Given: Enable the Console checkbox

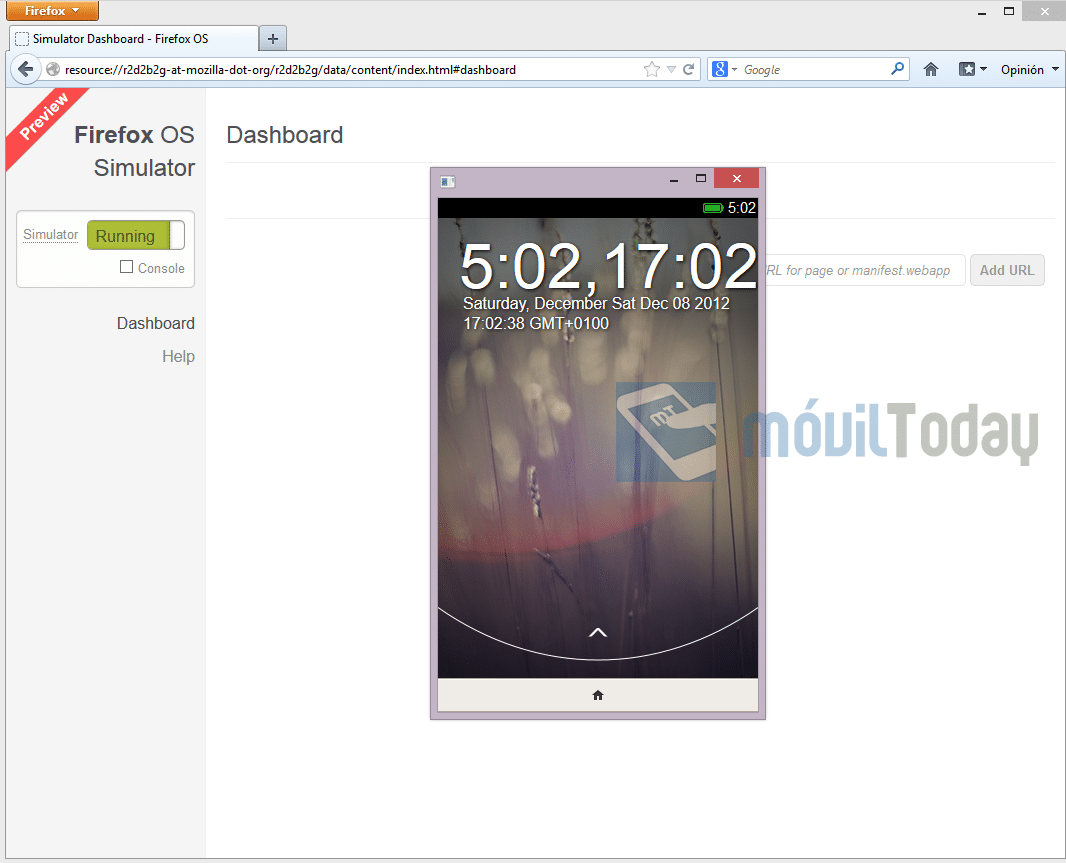Looking at the screenshot, I should (x=127, y=267).
